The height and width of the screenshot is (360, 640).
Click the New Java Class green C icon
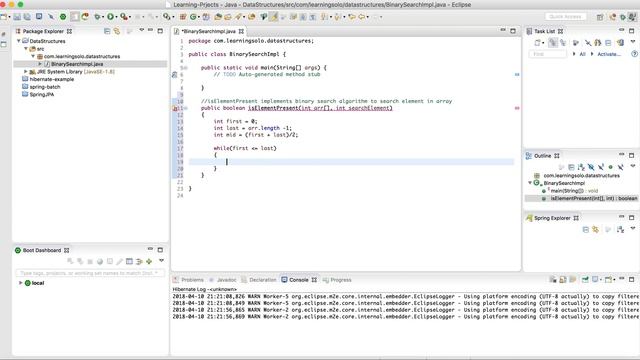tap(193, 17)
